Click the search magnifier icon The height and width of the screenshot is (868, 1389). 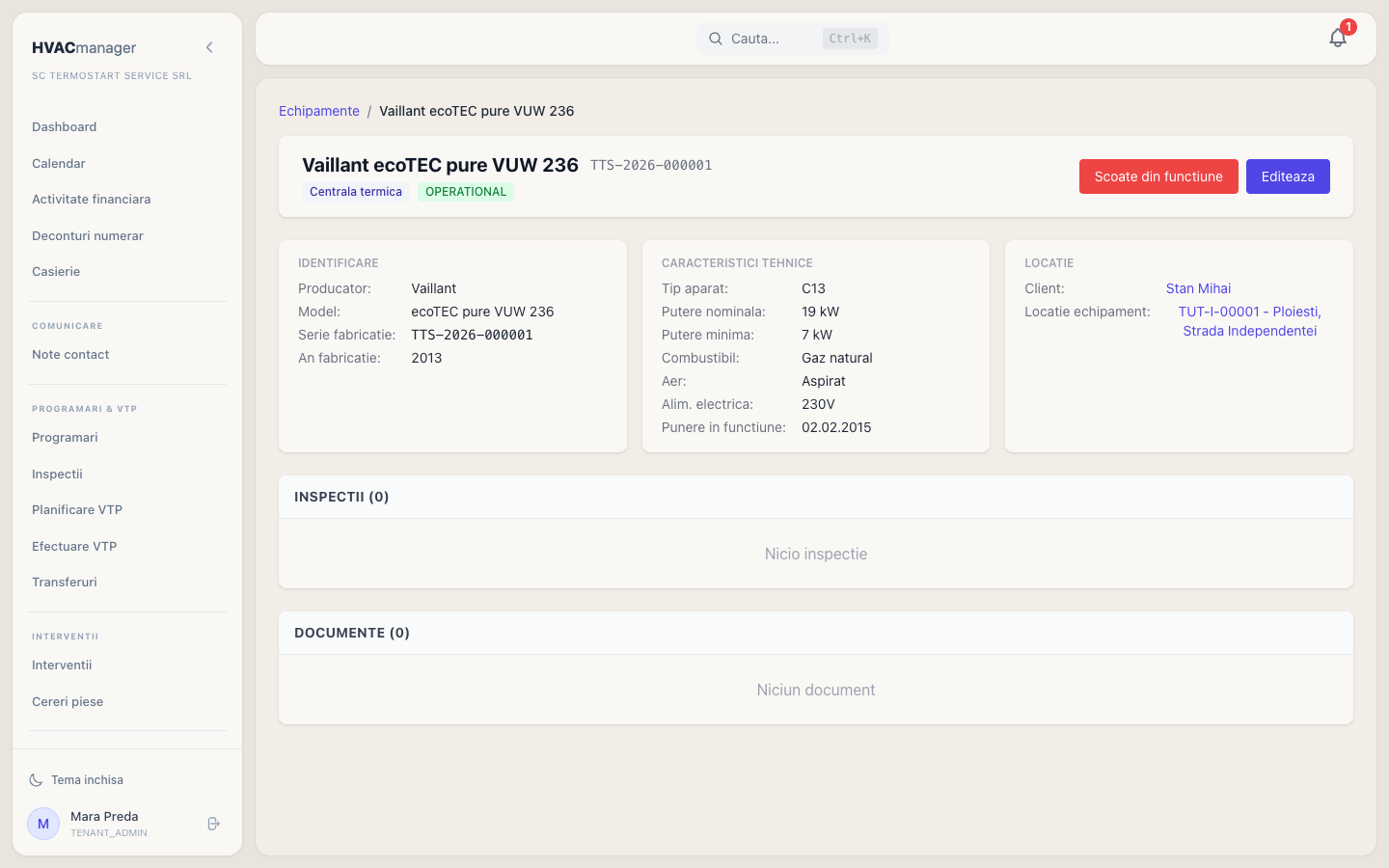(x=716, y=39)
